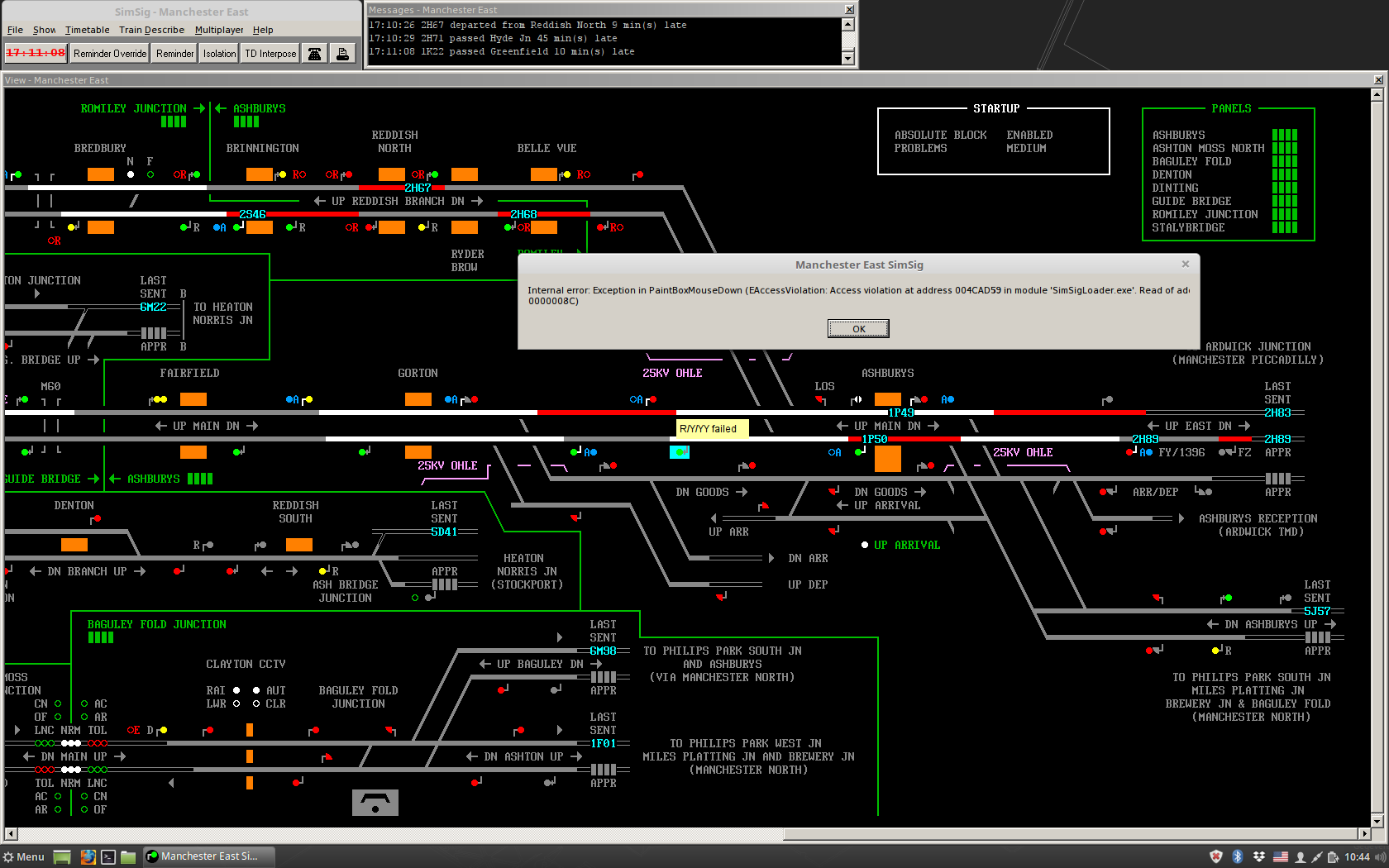1389x868 pixels.
Task: Click large orange platform block at Ashburys
Action: pos(888,459)
